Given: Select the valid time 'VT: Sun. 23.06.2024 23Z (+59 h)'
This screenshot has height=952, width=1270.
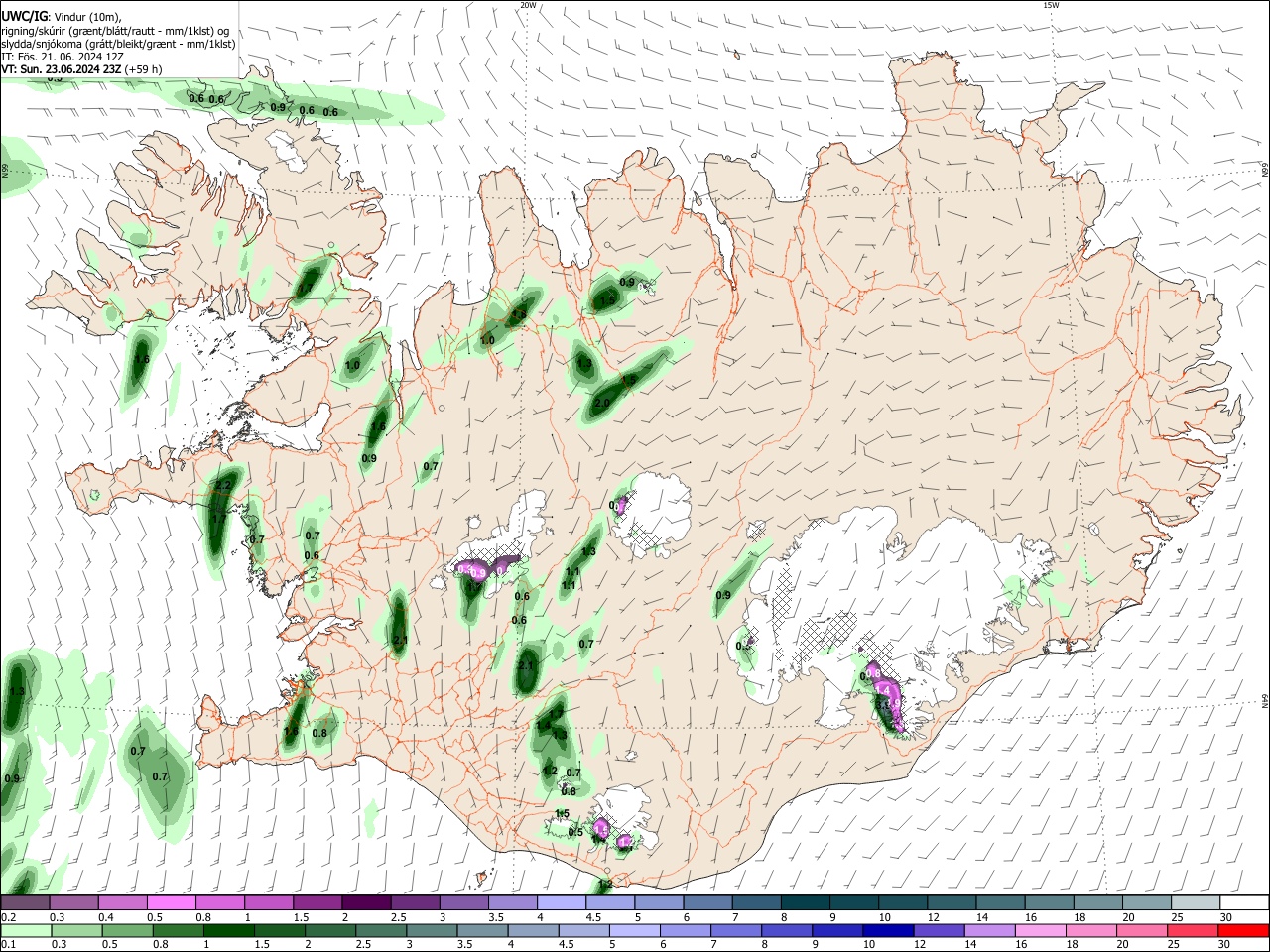Looking at the screenshot, I should pos(81,69).
